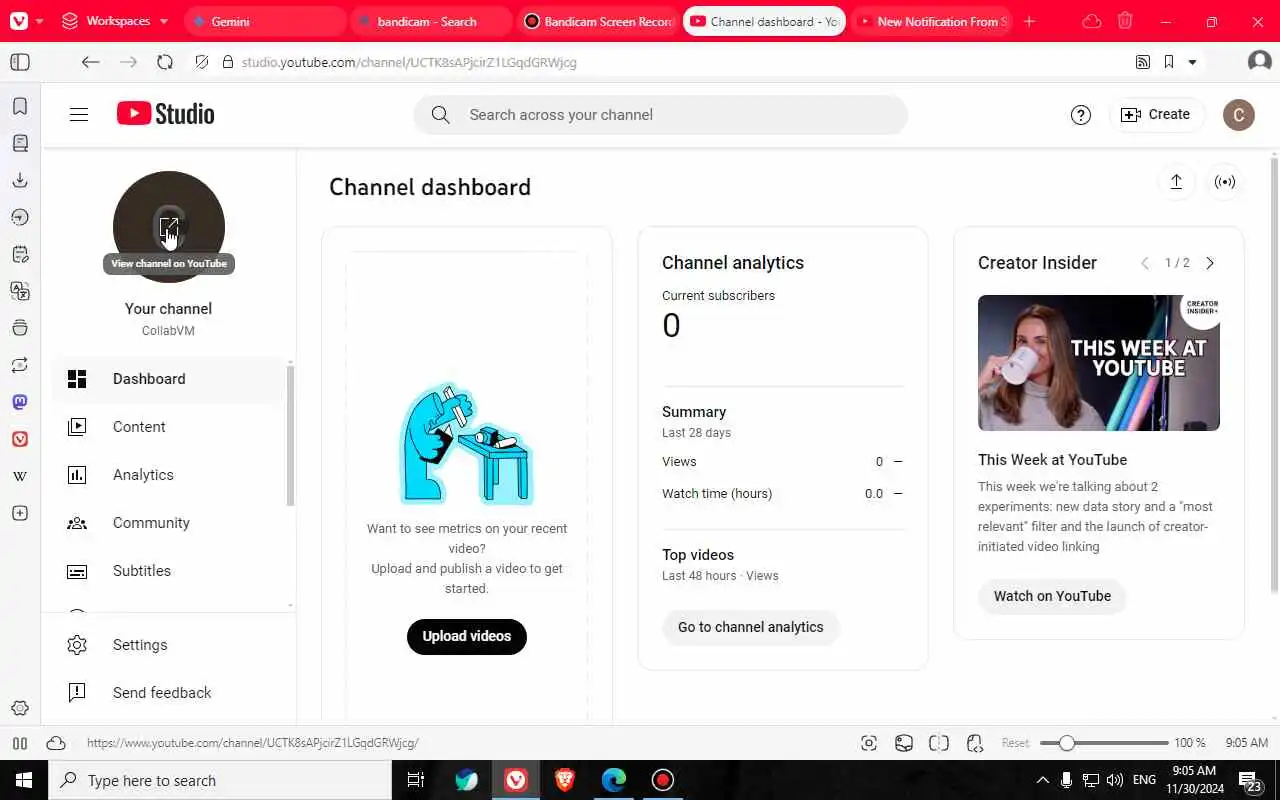
Task: Adjust the page zoom slider
Action: [1104, 743]
